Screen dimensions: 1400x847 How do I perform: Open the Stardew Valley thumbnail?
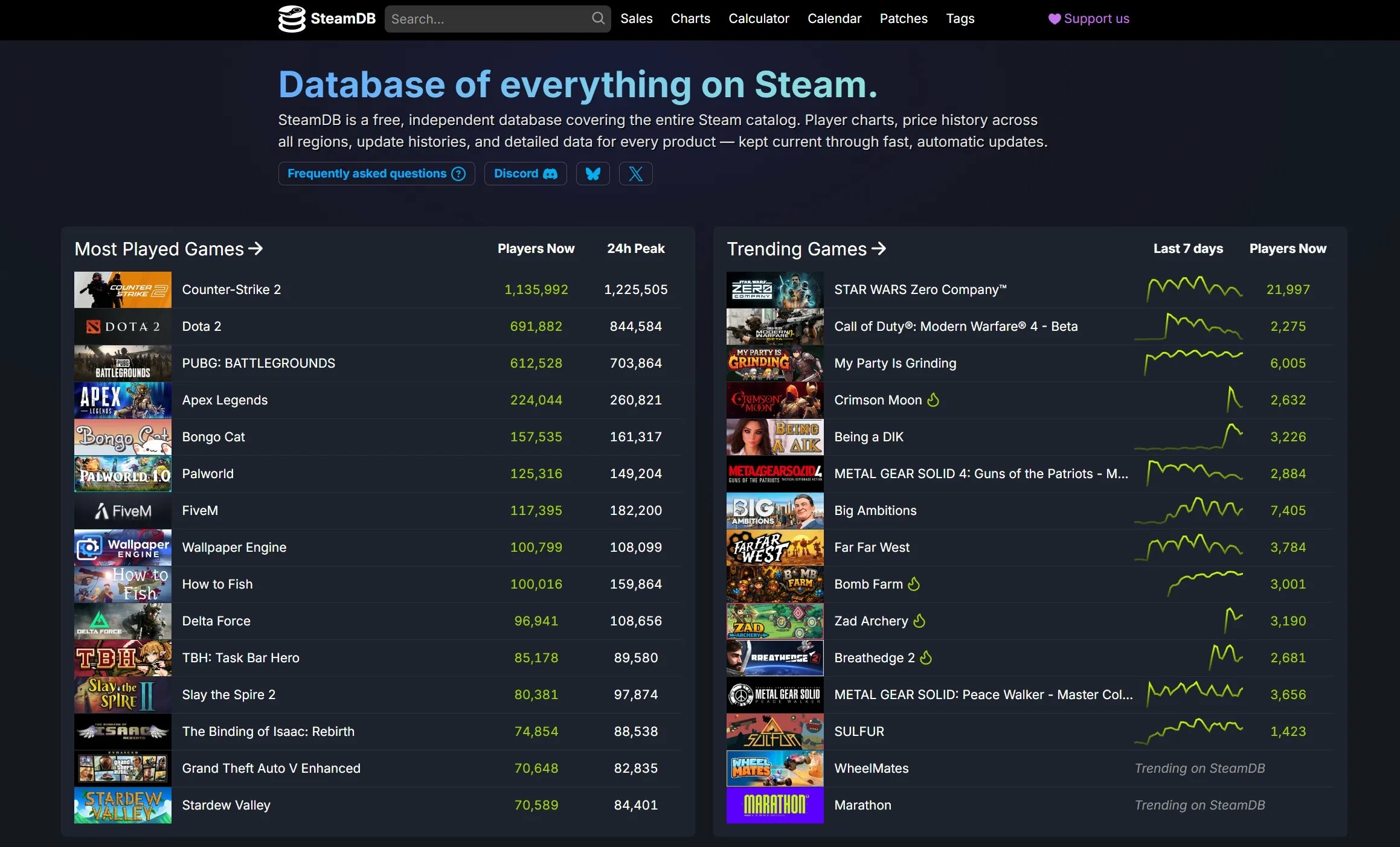pyautogui.click(x=123, y=805)
